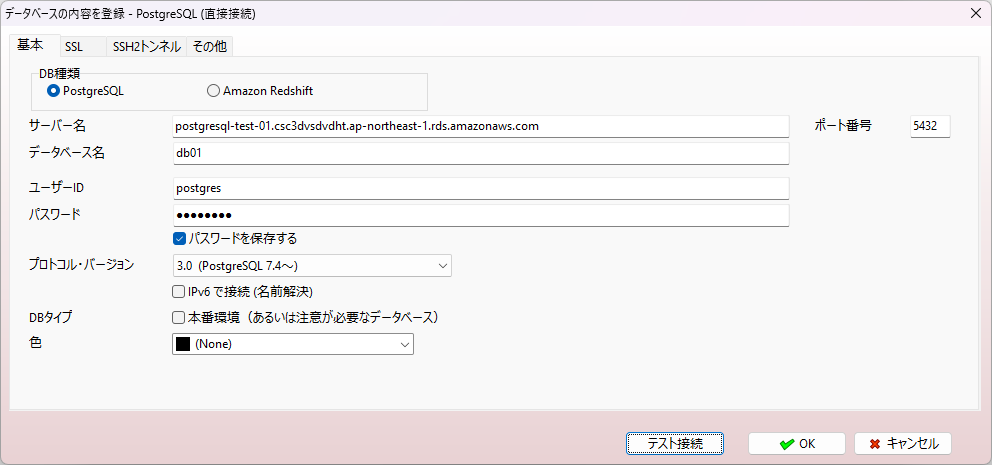Click the データベース名 label
This screenshot has height=465, width=992.
coord(66,152)
